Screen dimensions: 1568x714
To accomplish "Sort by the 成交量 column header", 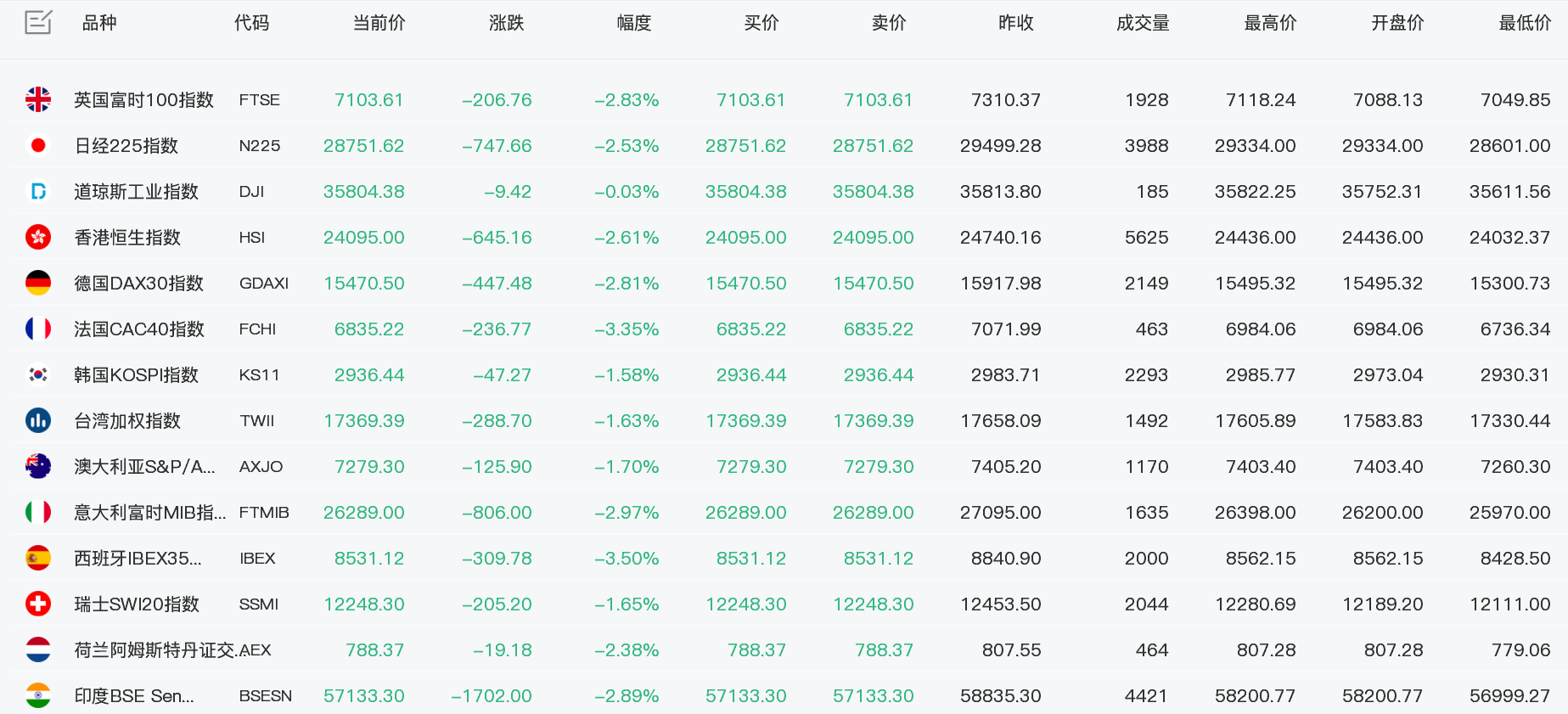I will point(1144,23).
